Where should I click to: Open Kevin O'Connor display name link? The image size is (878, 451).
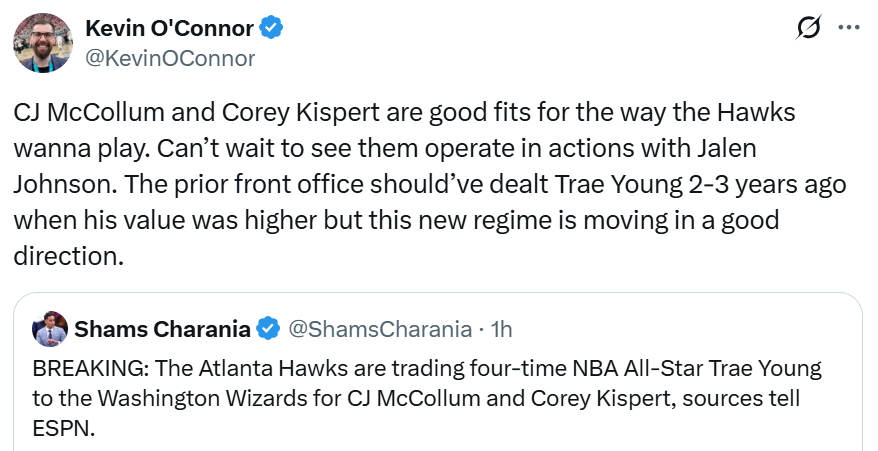[x=168, y=28]
